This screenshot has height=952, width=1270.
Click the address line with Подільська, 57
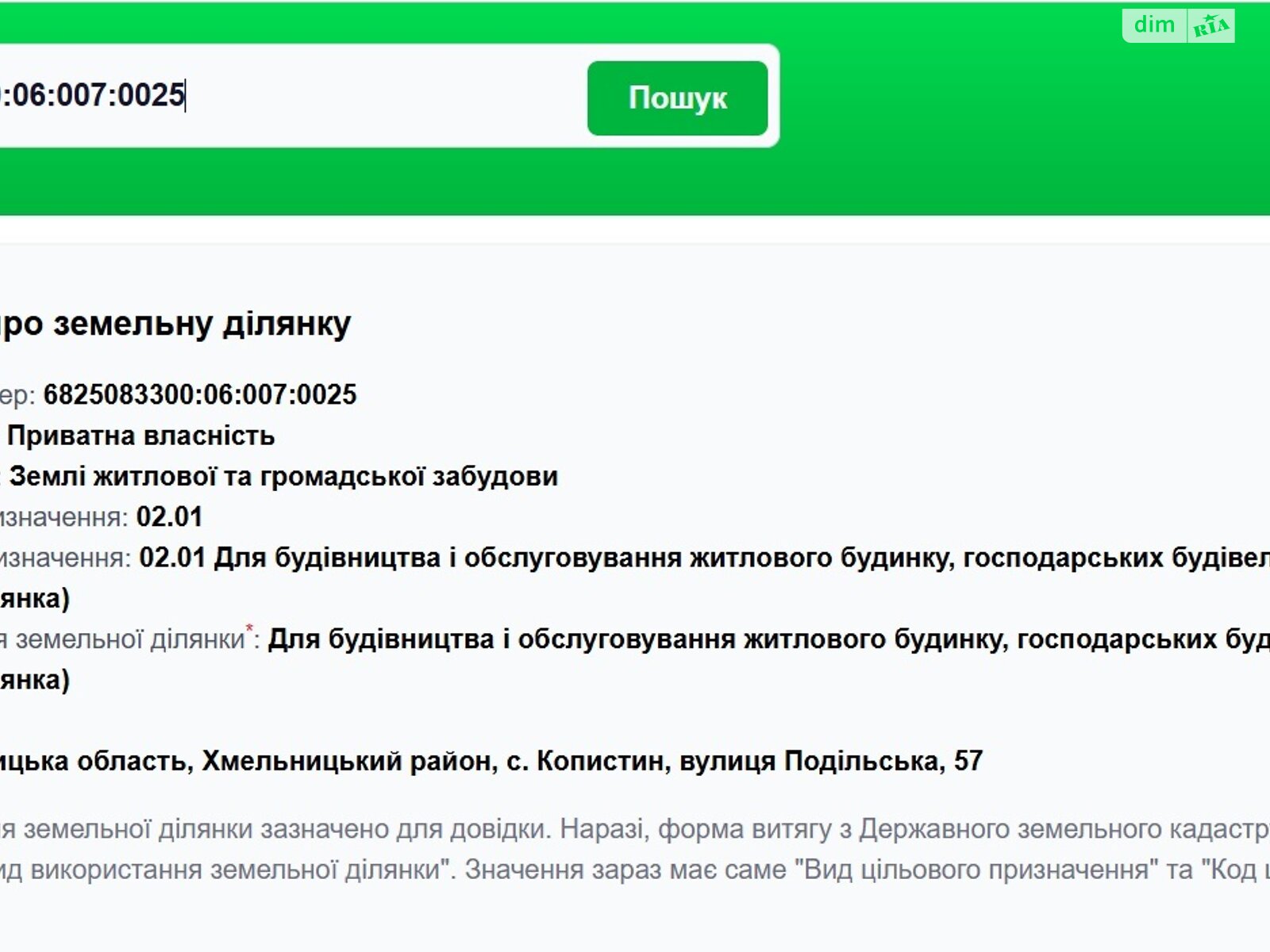pyautogui.click(x=491, y=761)
